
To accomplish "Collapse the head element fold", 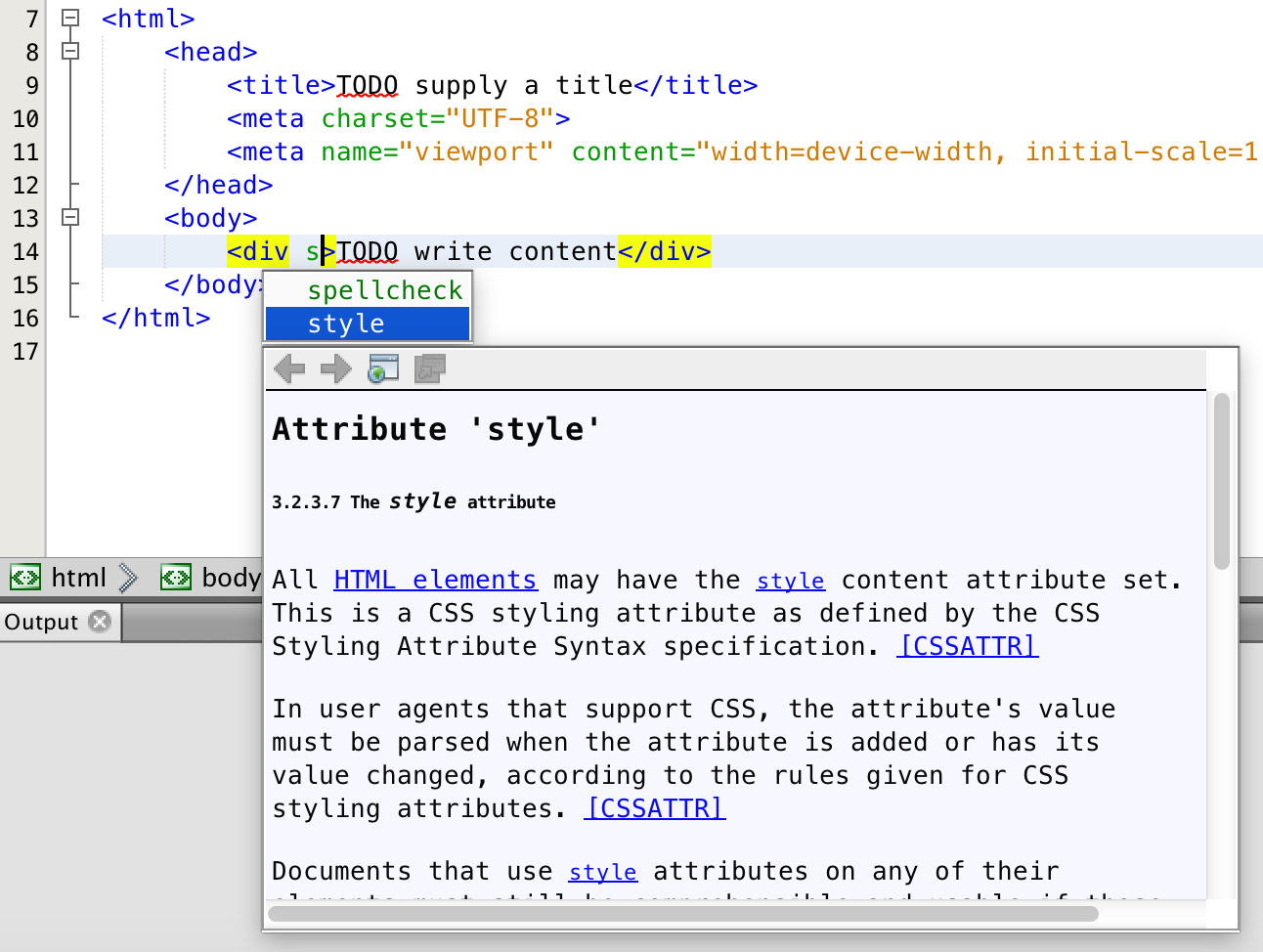I will click(x=70, y=51).
